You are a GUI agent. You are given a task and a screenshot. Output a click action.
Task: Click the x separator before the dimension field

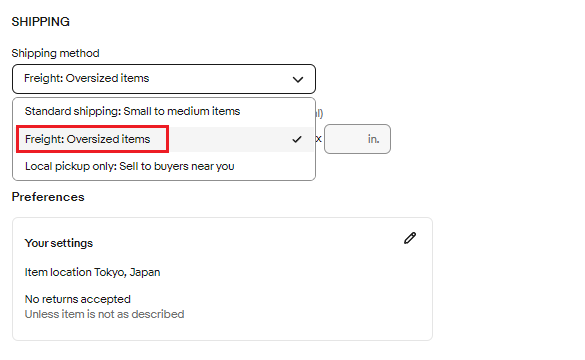(319, 139)
